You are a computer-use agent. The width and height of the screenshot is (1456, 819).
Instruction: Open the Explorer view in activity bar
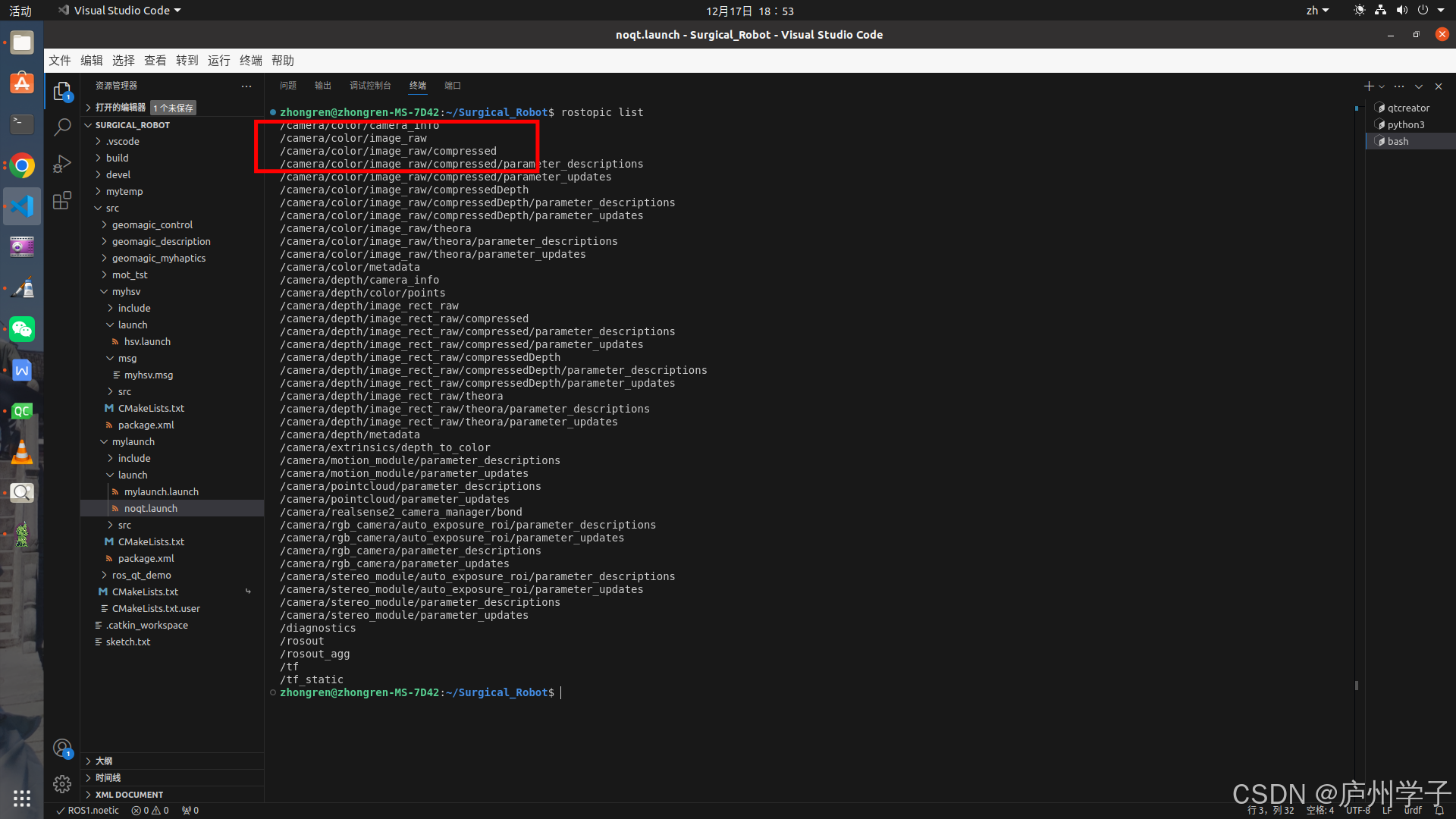tap(62, 92)
